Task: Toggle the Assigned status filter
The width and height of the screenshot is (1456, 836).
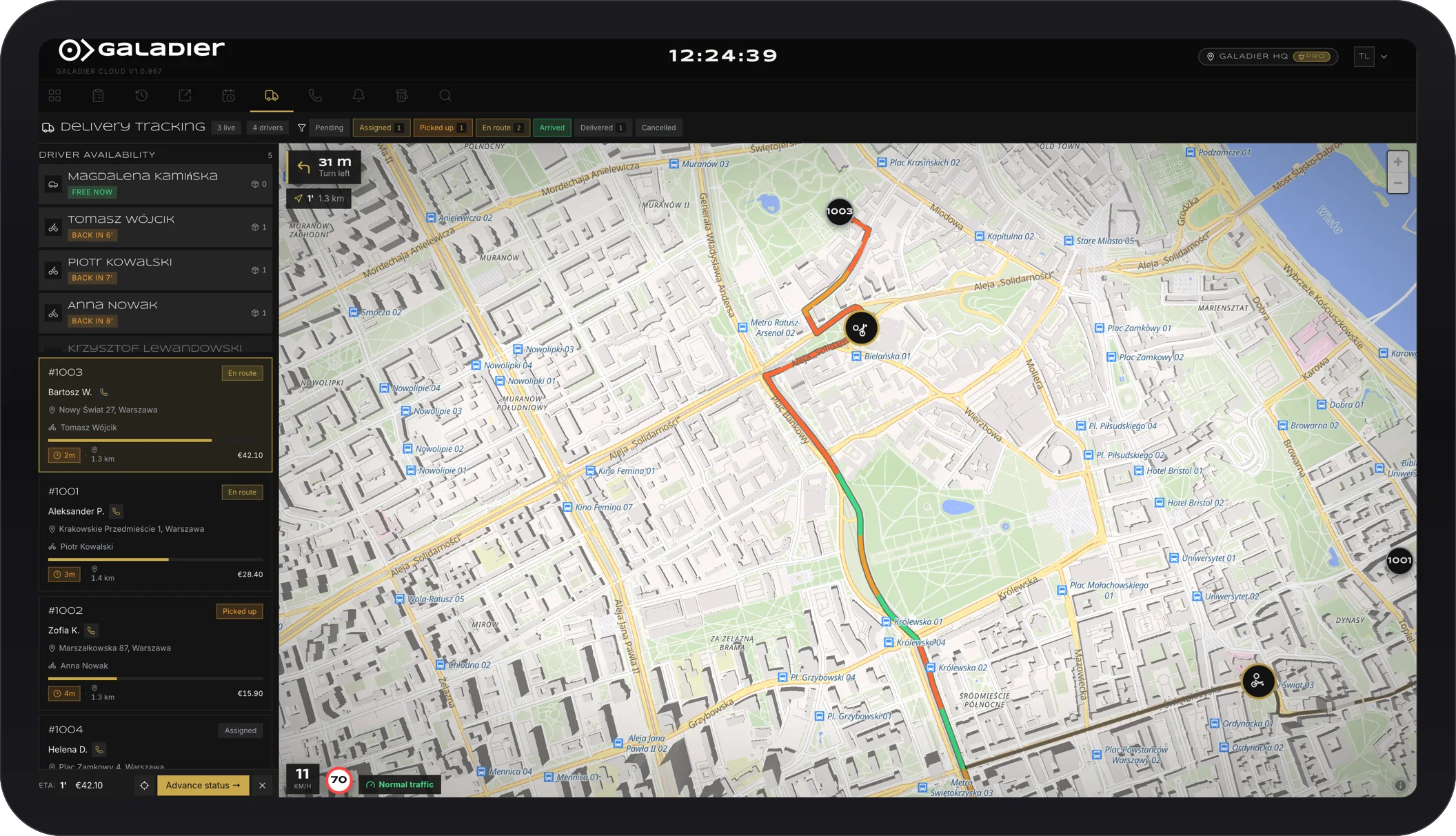Action: click(381, 128)
